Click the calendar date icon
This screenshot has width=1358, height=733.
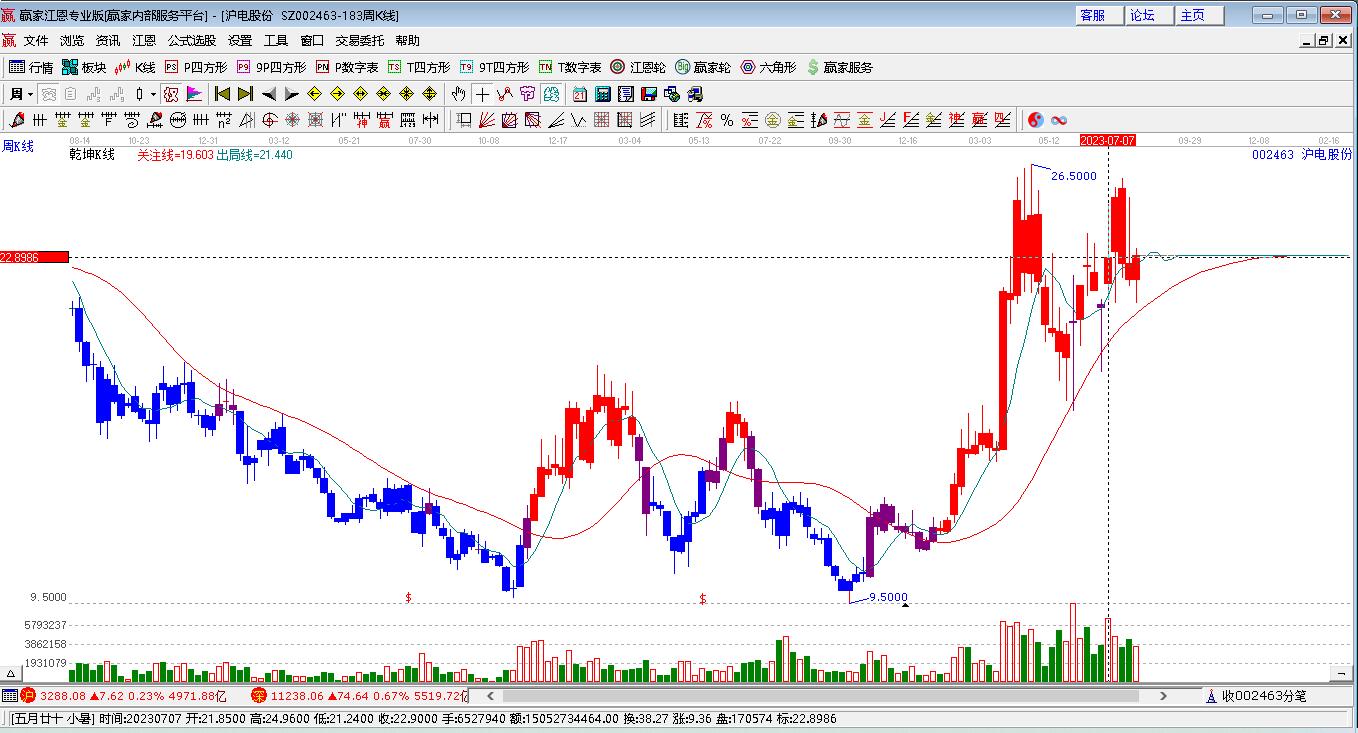coord(580,94)
